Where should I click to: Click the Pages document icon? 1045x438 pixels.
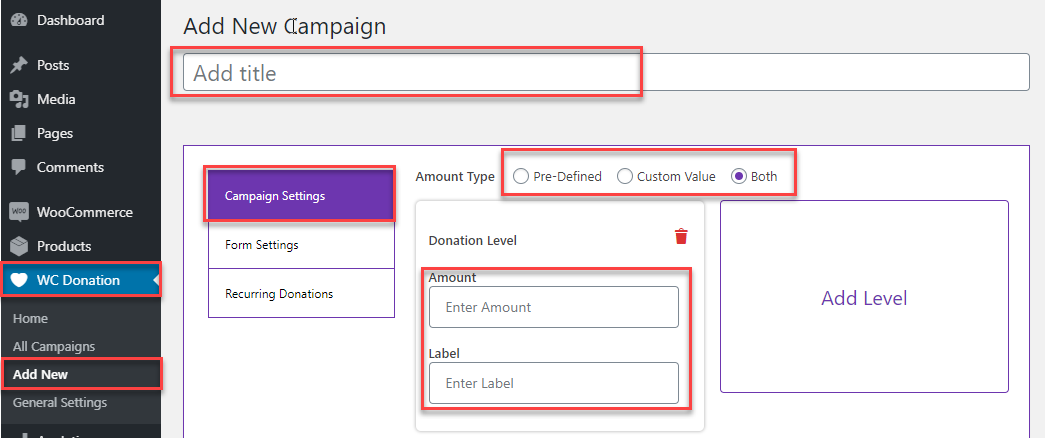[18, 133]
